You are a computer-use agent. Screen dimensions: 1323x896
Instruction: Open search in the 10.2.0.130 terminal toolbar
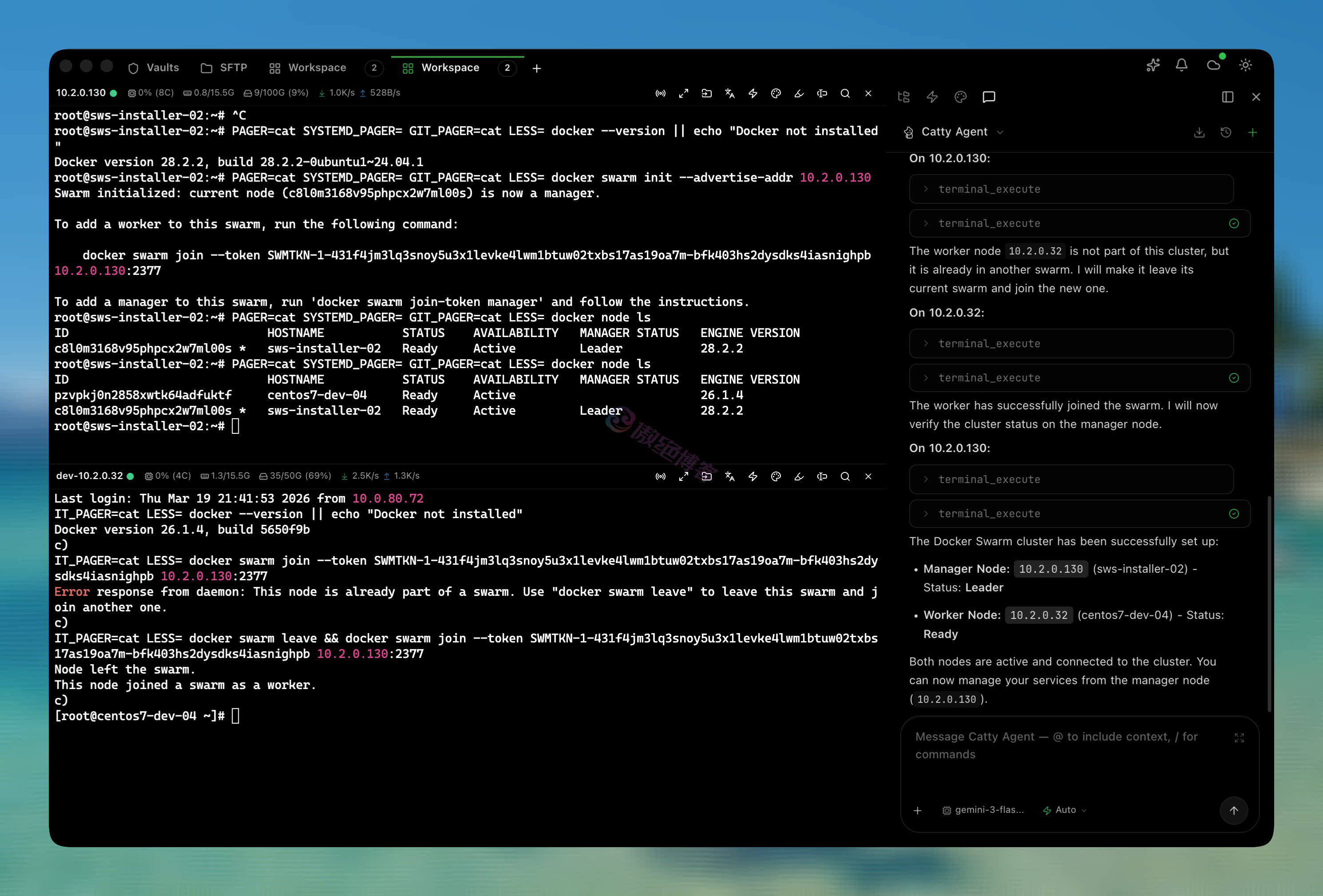pyautogui.click(x=845, y=93)
